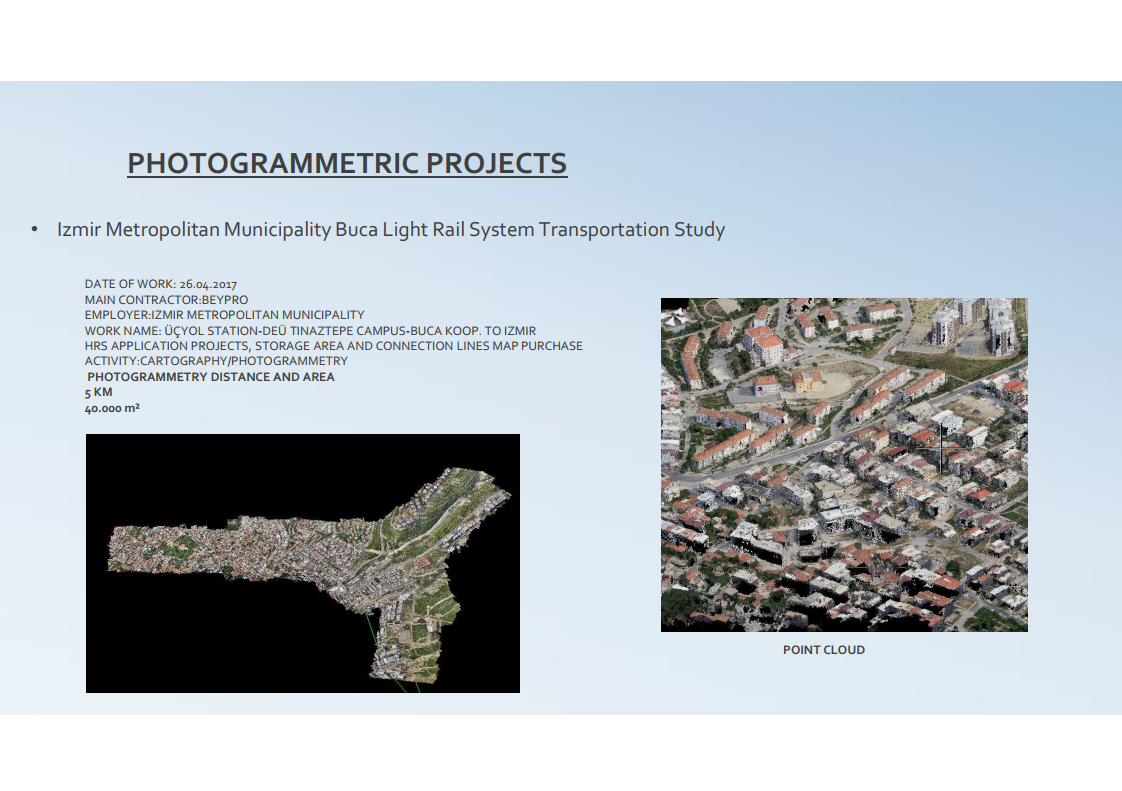
Task: Select the MAIN CONTRACTOR:BEYPRO text line
Action: click(166, 300)
